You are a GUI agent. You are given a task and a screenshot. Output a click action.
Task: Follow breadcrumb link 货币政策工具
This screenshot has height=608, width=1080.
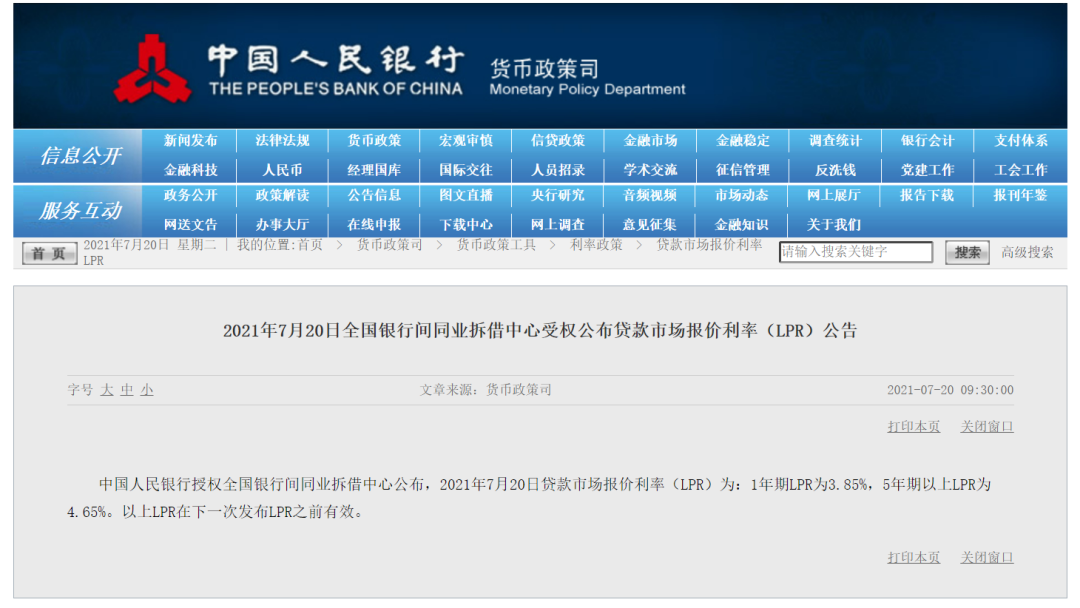click(x=496, y=245)
